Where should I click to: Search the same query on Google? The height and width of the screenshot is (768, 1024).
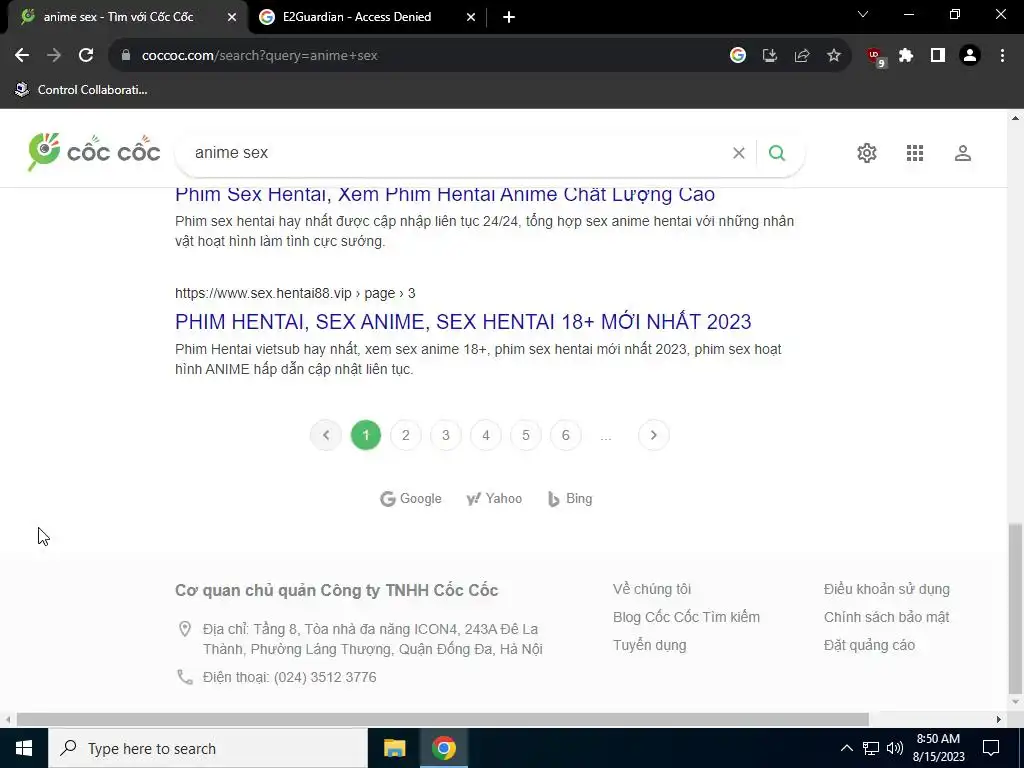point(411,499)
